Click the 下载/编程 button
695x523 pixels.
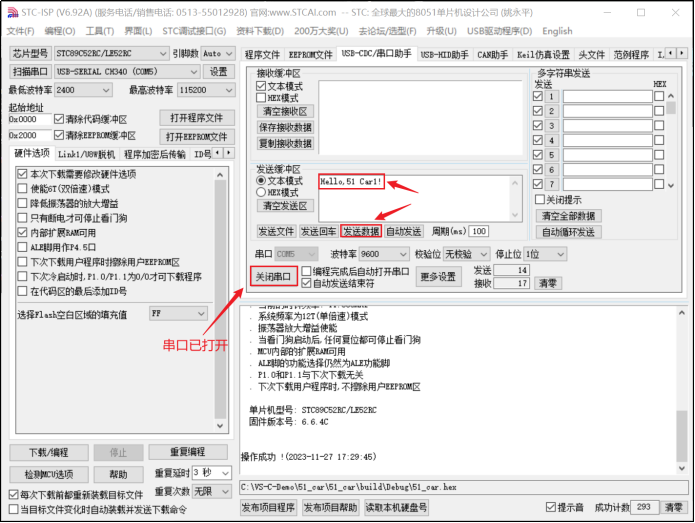tap(49, 453)
